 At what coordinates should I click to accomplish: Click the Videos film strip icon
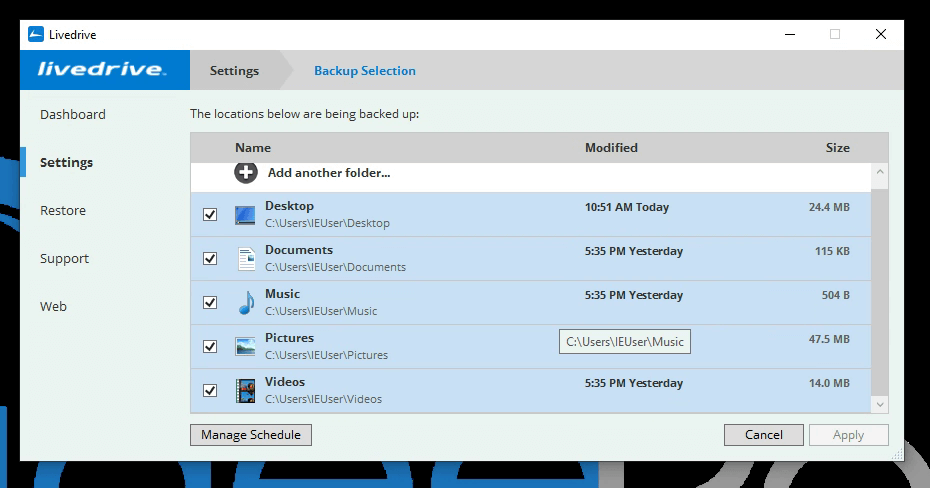coord(245,391)
